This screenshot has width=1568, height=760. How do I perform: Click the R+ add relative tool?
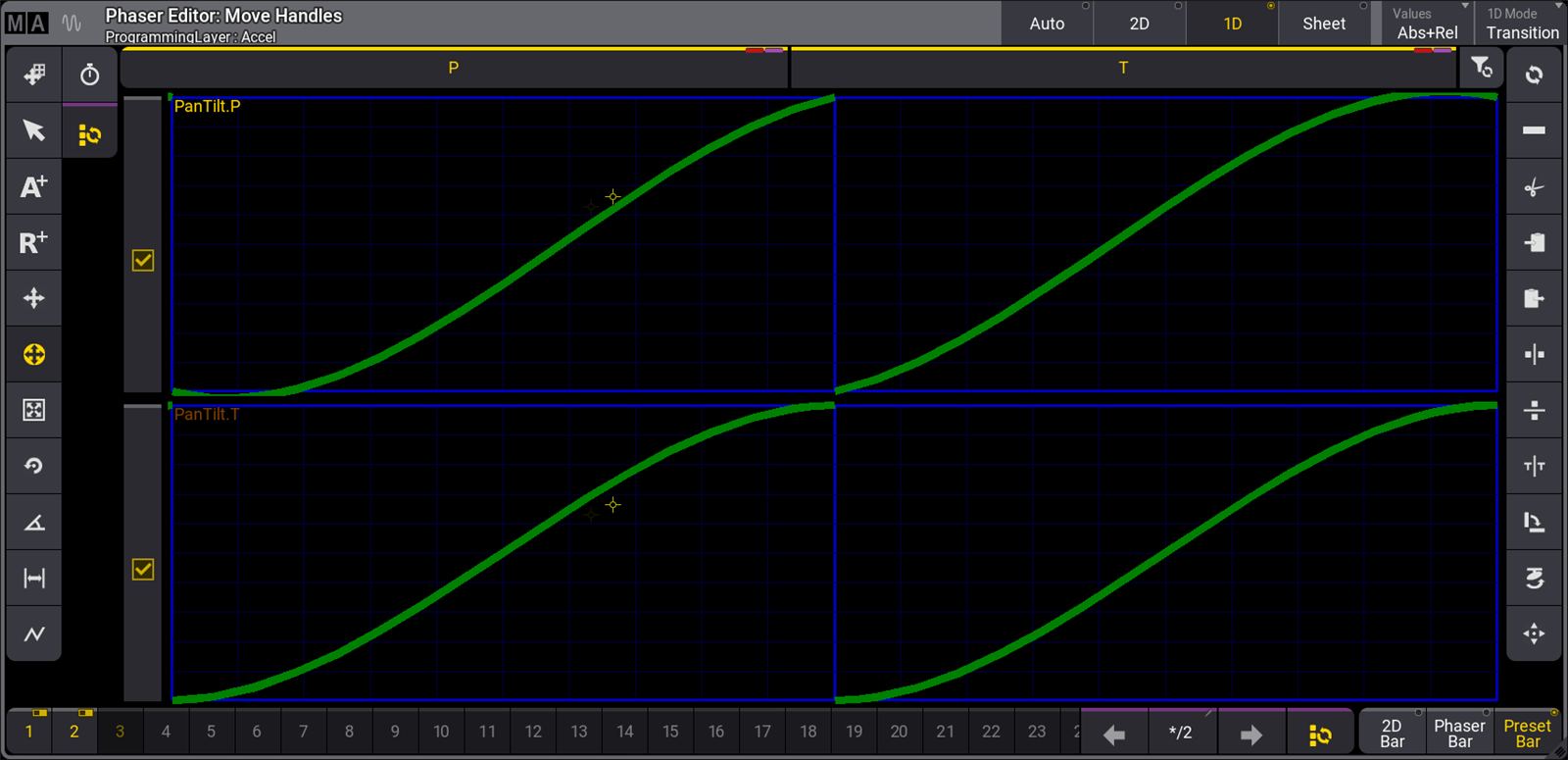tap(33, 242)
